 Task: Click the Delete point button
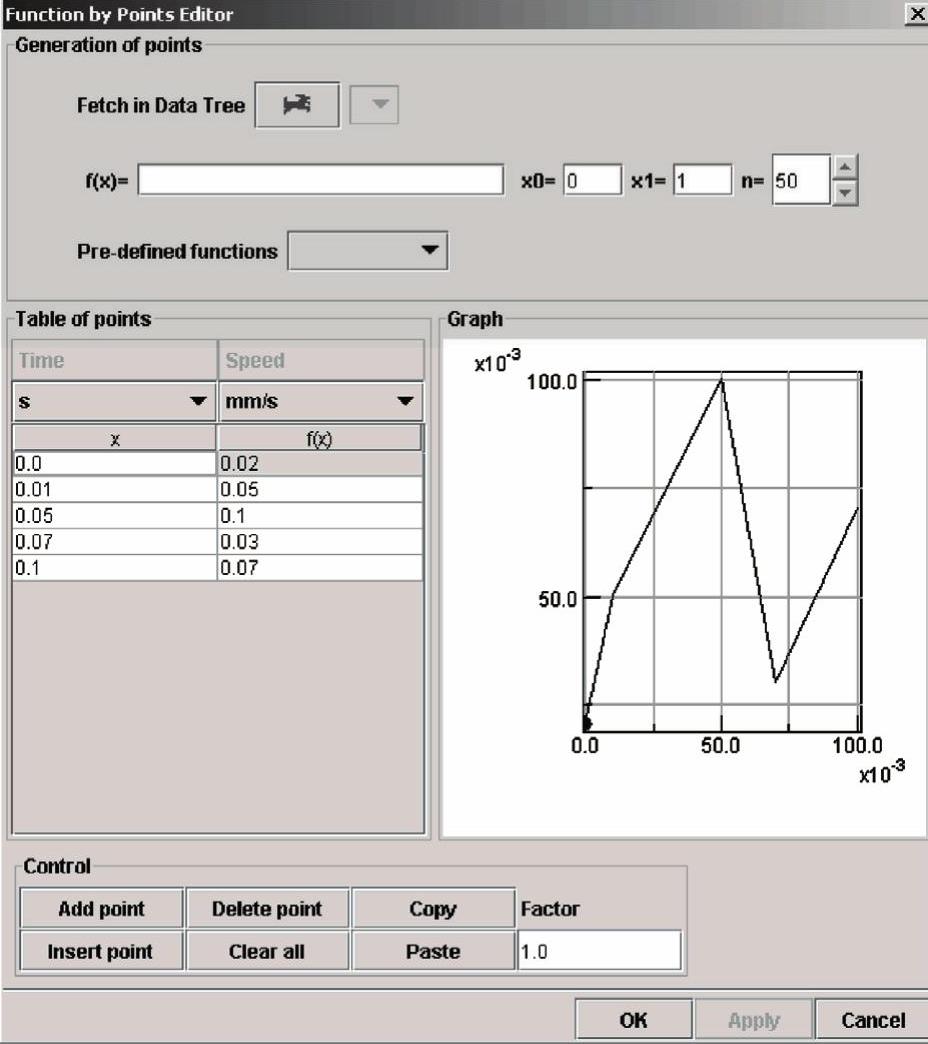click(x=267, y=909)
